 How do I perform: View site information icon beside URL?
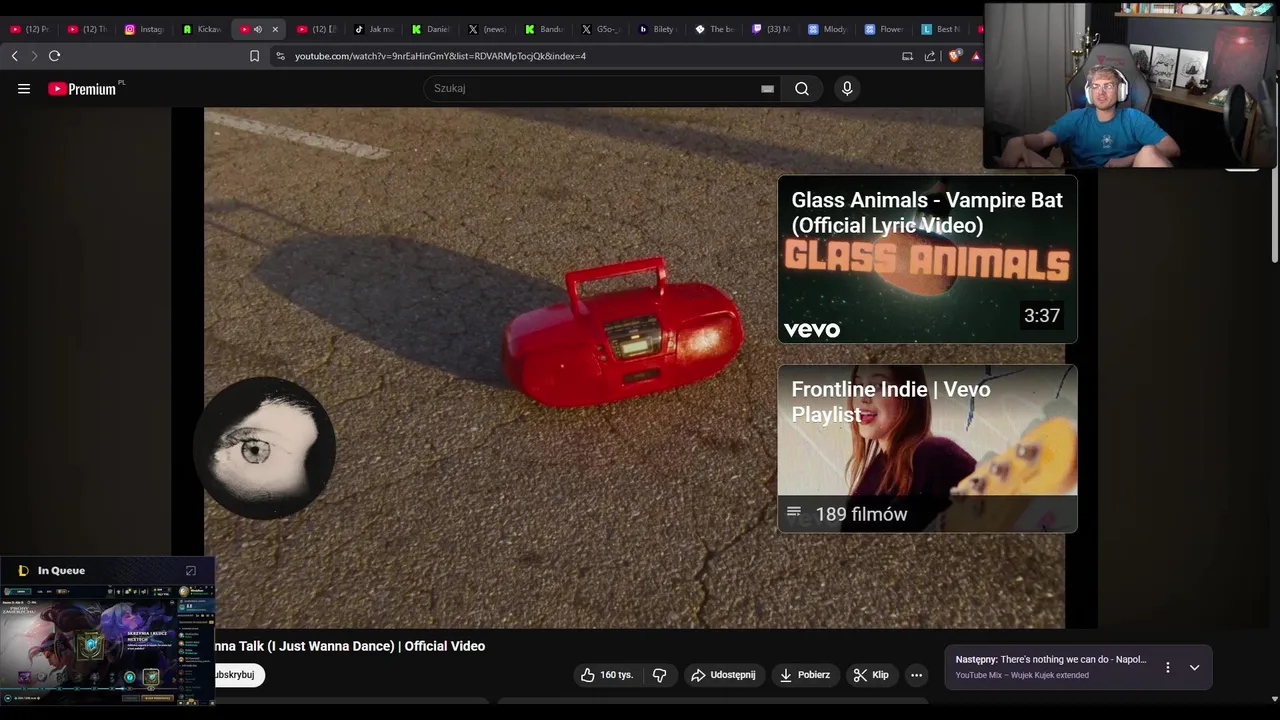(281, 56)
